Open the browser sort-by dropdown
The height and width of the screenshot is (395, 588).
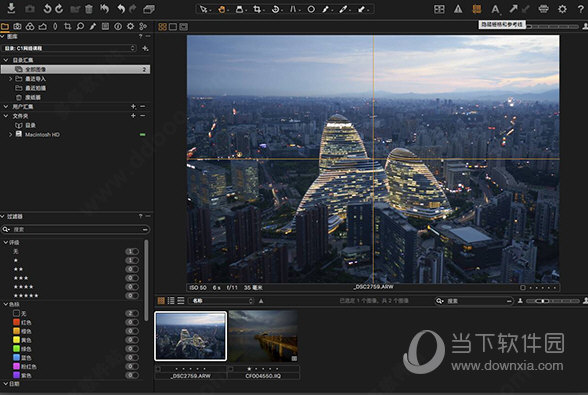221,301
